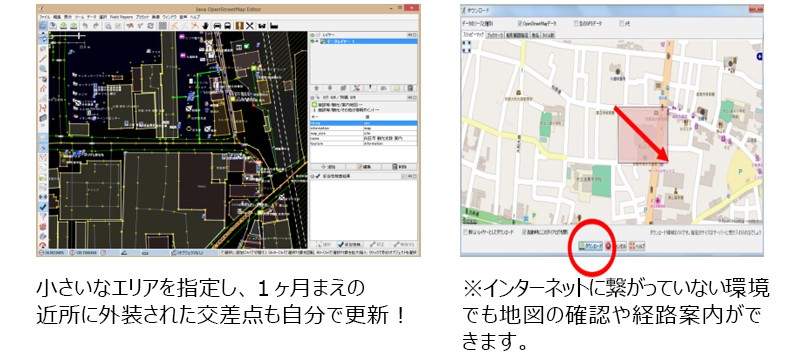Click the crossed tools icon in toolbar
The image size is (800, 360).
[x=249, y=26]
